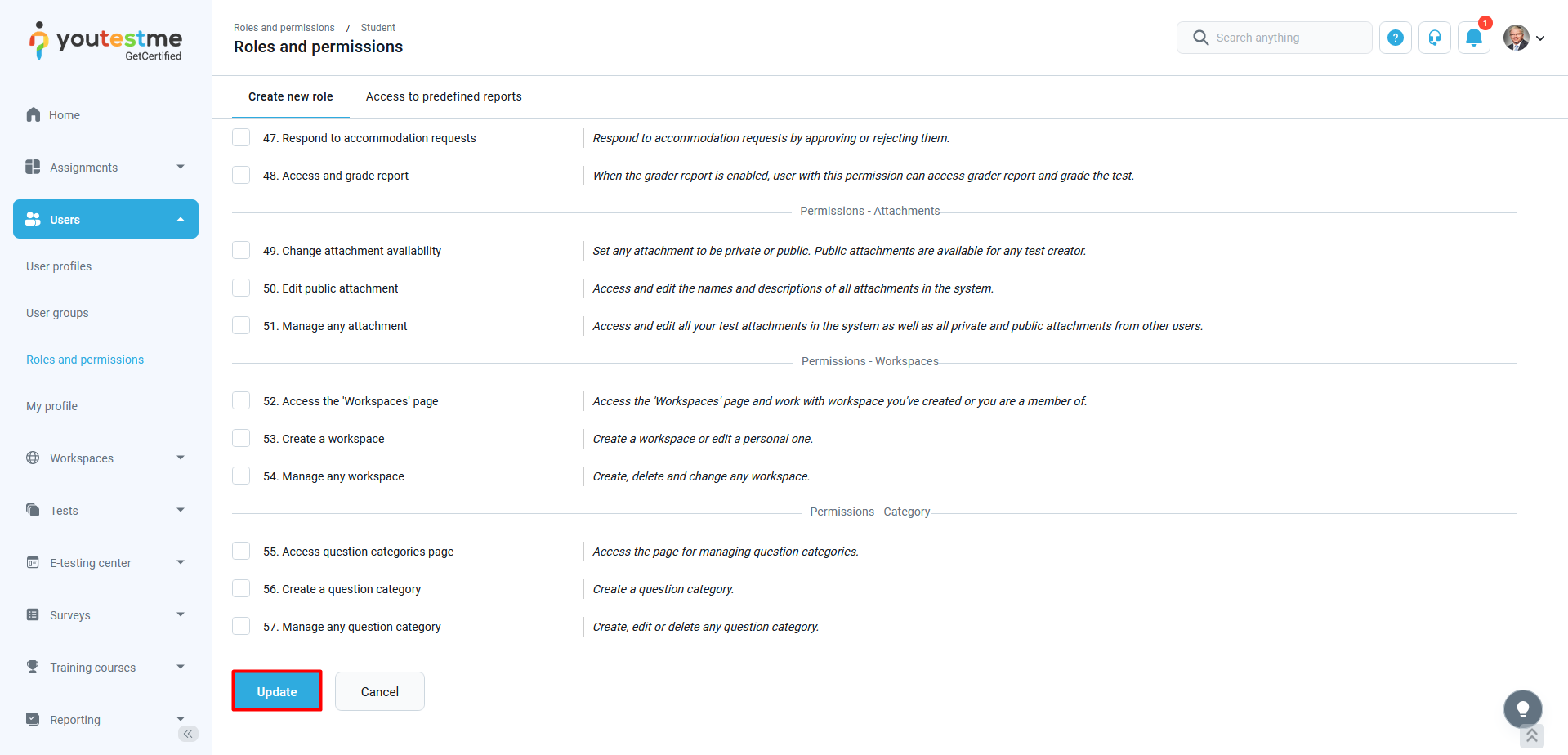Open the support headset icon
The height and width of the screenshot is (755, 1568).
click(x=1435, y=38)
